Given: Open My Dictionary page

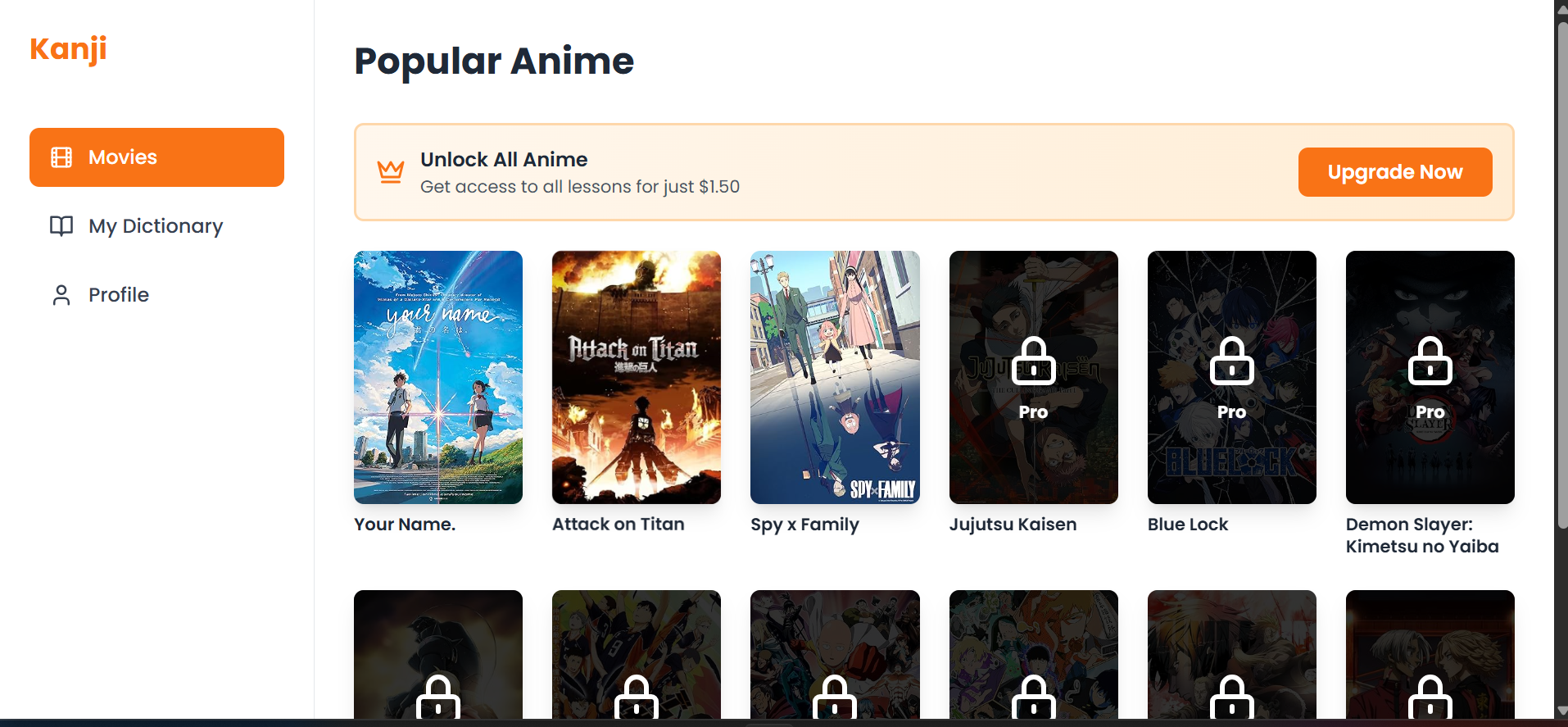Looking at the screenshot, I should point(156,226).
